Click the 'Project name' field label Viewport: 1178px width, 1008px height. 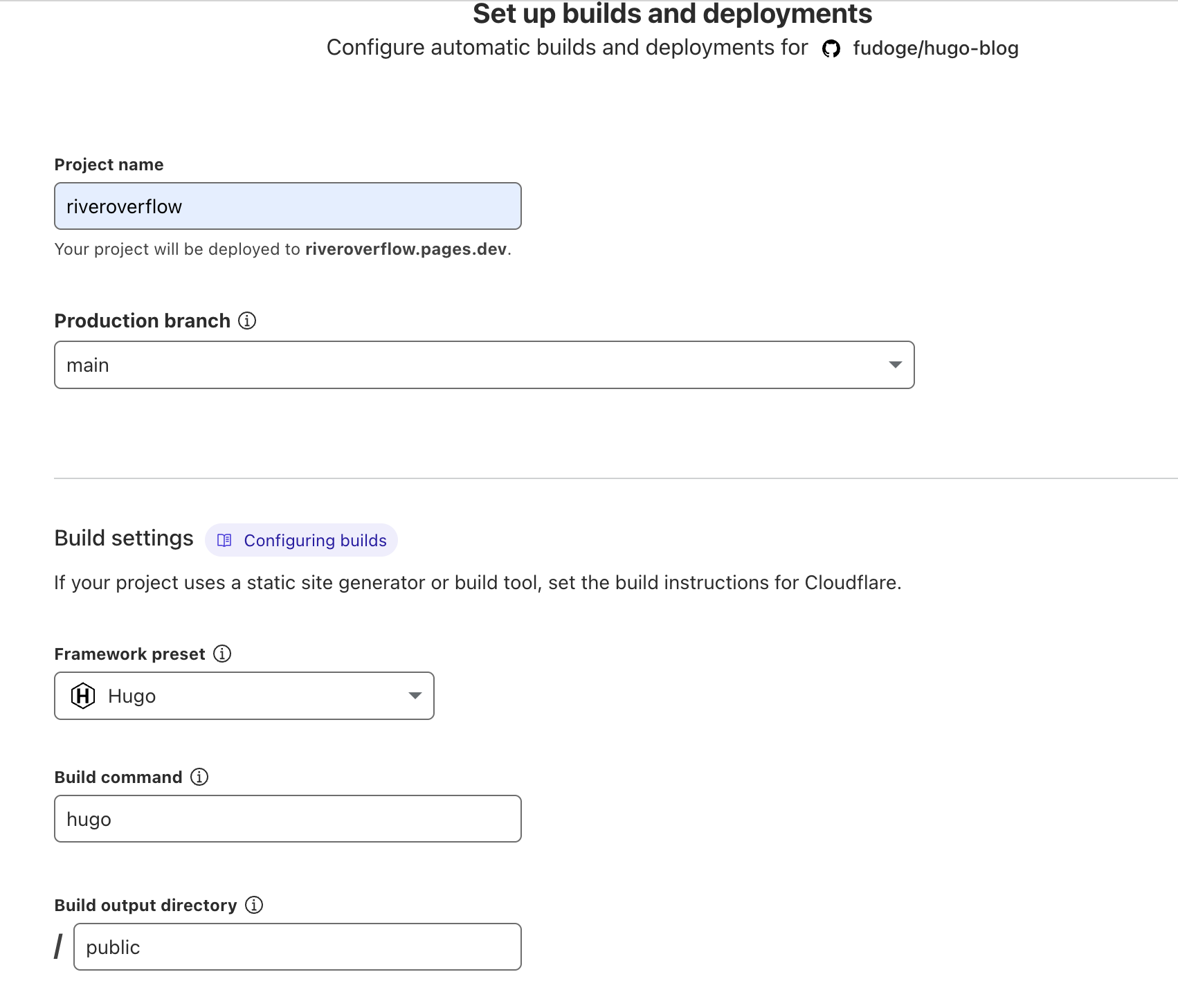(x=109, y=165)
